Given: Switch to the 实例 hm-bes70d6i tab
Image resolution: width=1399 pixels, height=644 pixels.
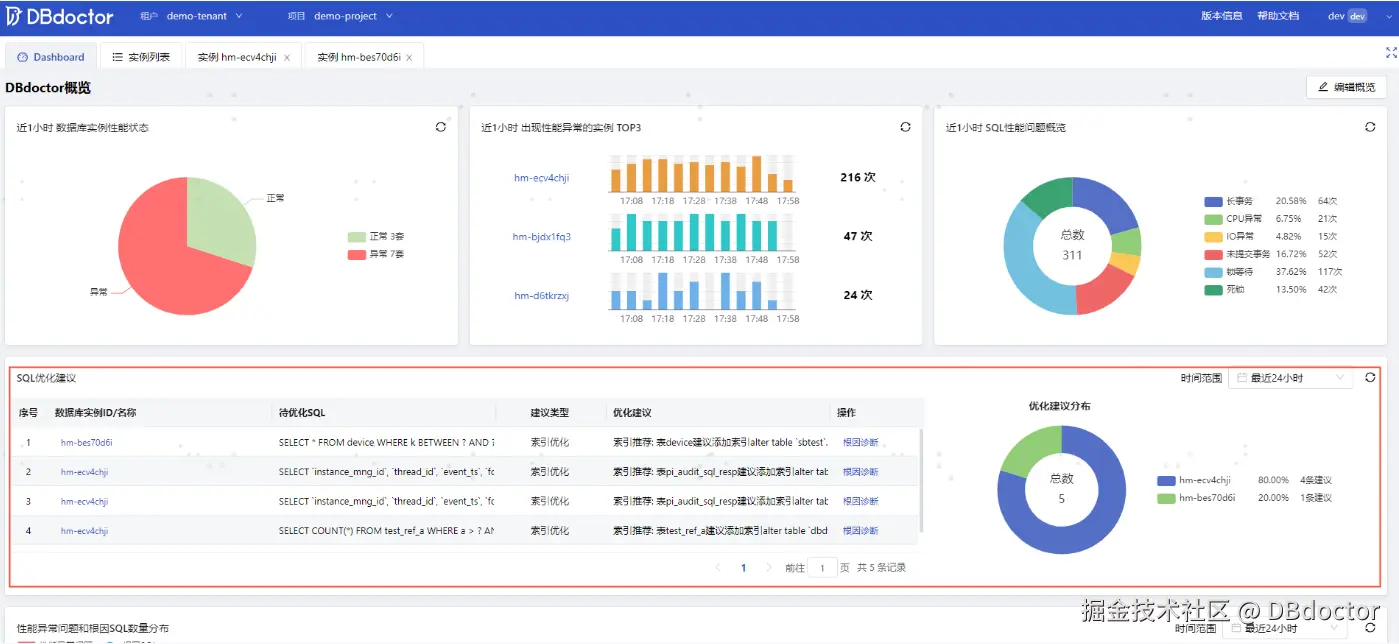Looking at the screenshot, I should coord(358,57).
